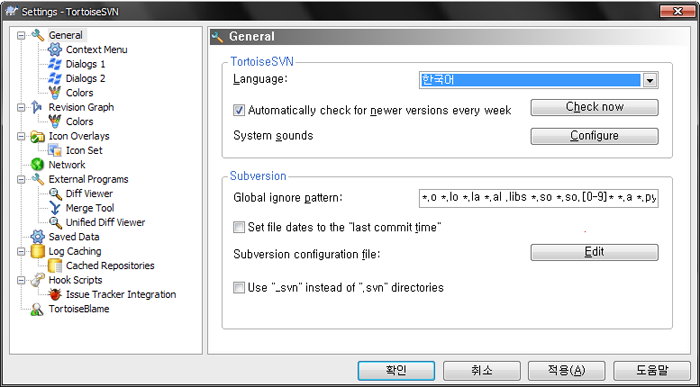Click the TortoiseBlame person icon

click(x=37, y=309)
